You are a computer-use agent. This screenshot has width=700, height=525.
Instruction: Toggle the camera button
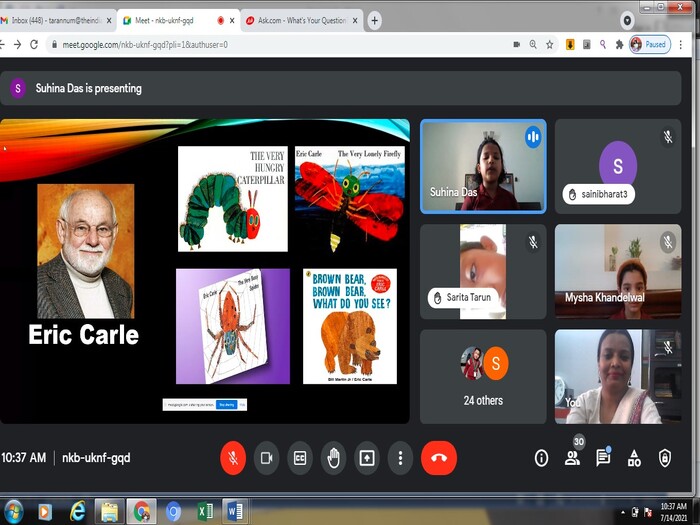click(x=267, y=458)
